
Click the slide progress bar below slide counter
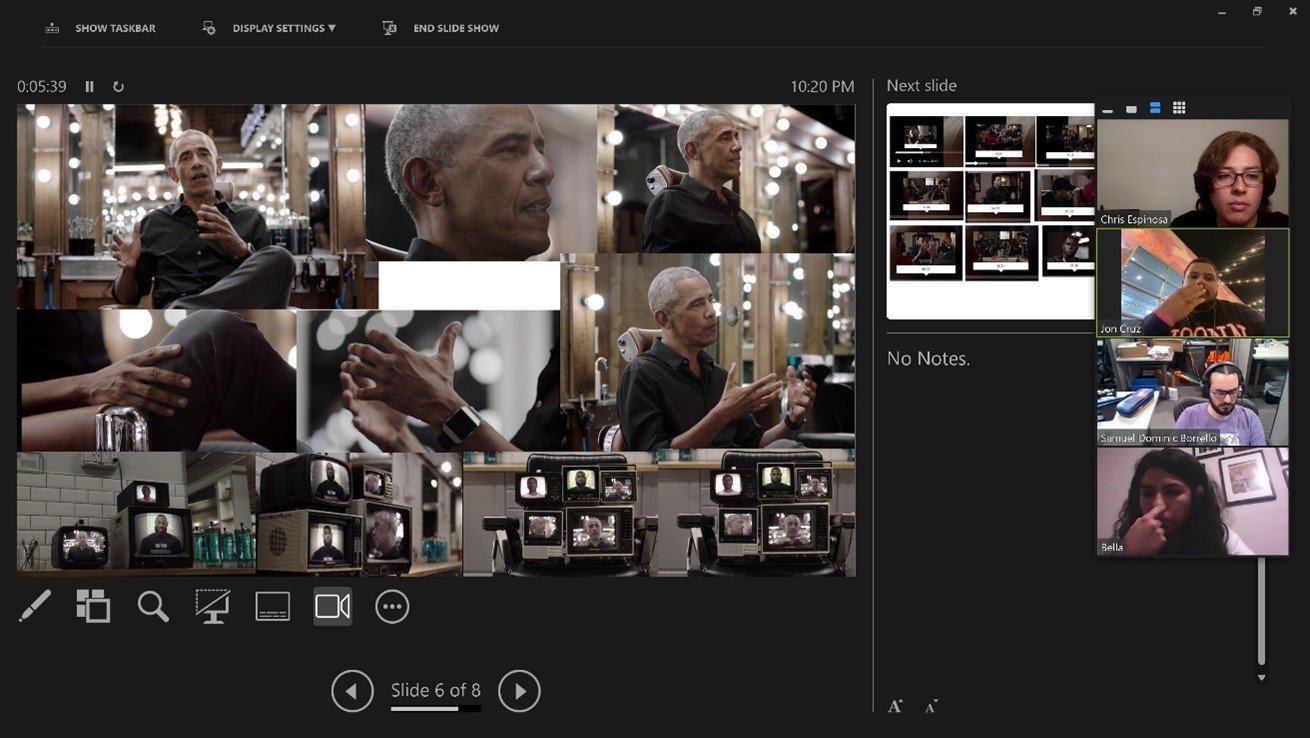[436, 709]
